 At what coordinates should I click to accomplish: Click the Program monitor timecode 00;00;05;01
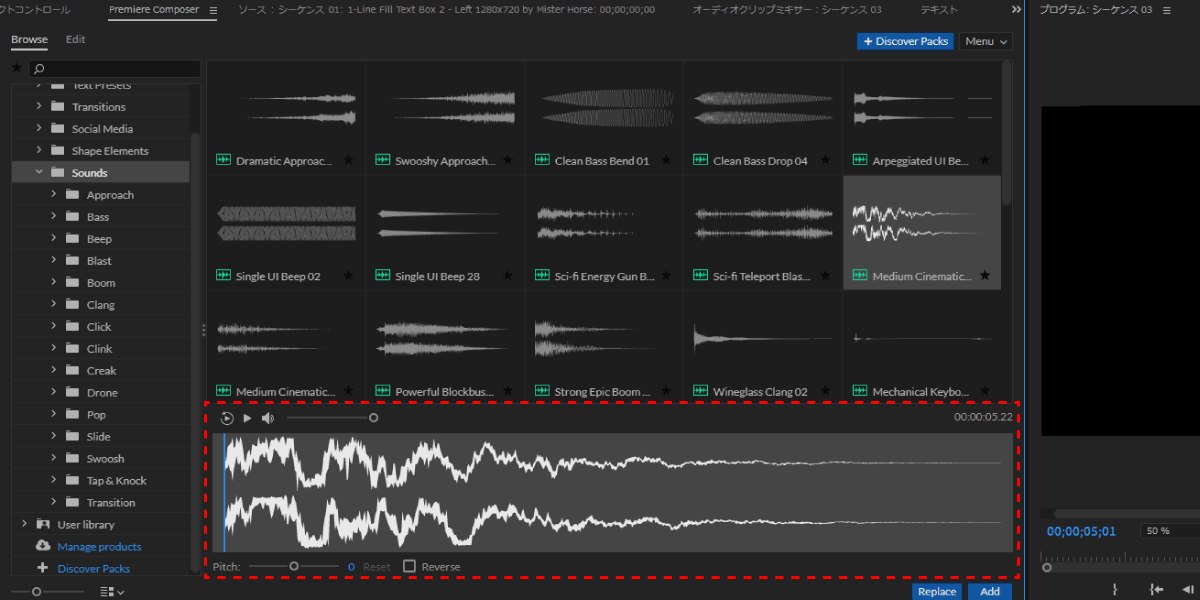point(1082,531)
